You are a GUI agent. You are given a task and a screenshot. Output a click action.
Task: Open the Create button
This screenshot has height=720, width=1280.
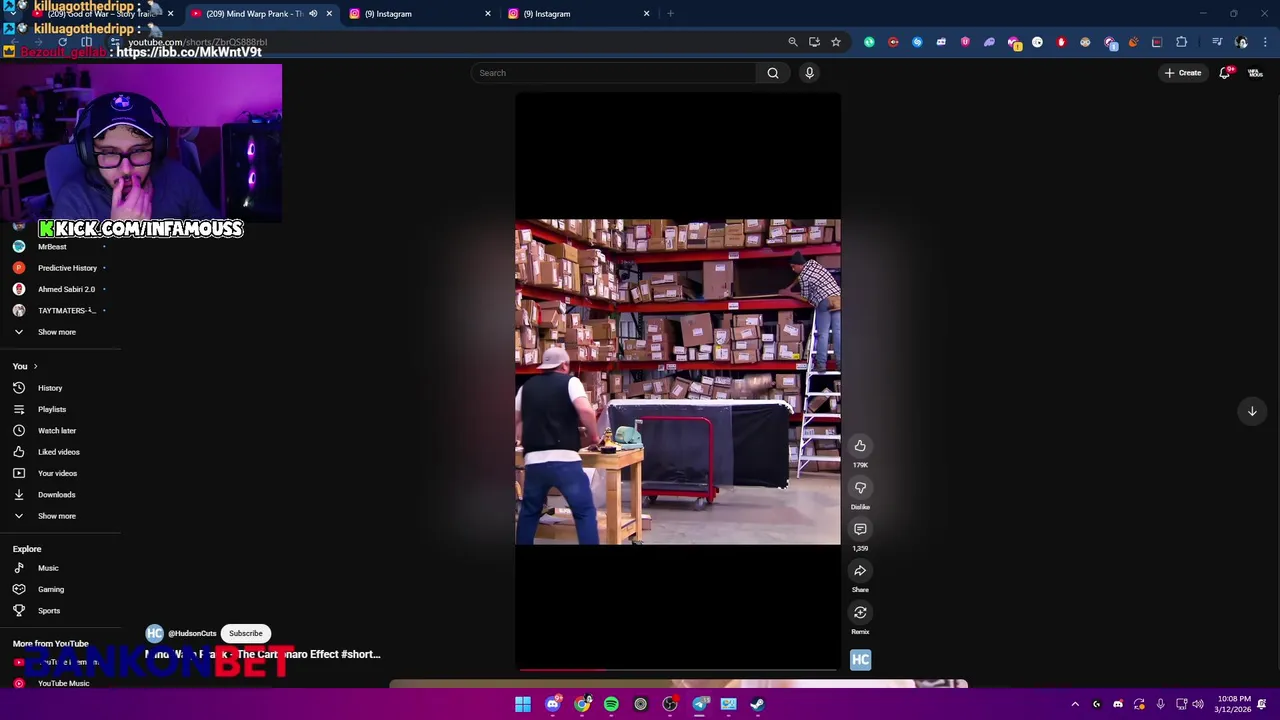(1183, 73)
